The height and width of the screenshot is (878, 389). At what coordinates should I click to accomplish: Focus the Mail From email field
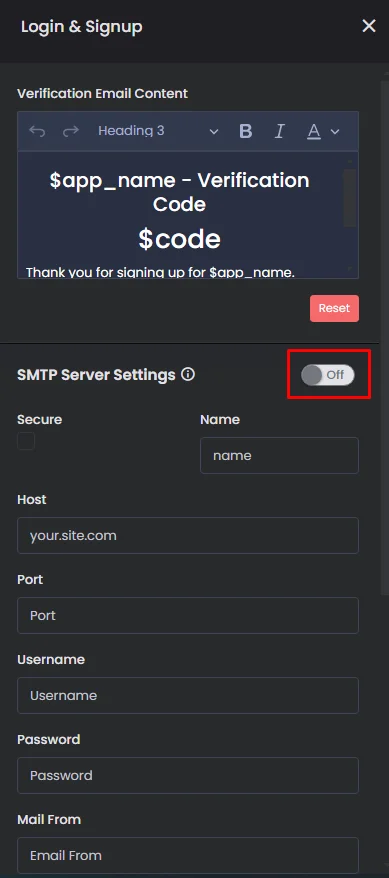pyautogui.click(x=188, y=856)
